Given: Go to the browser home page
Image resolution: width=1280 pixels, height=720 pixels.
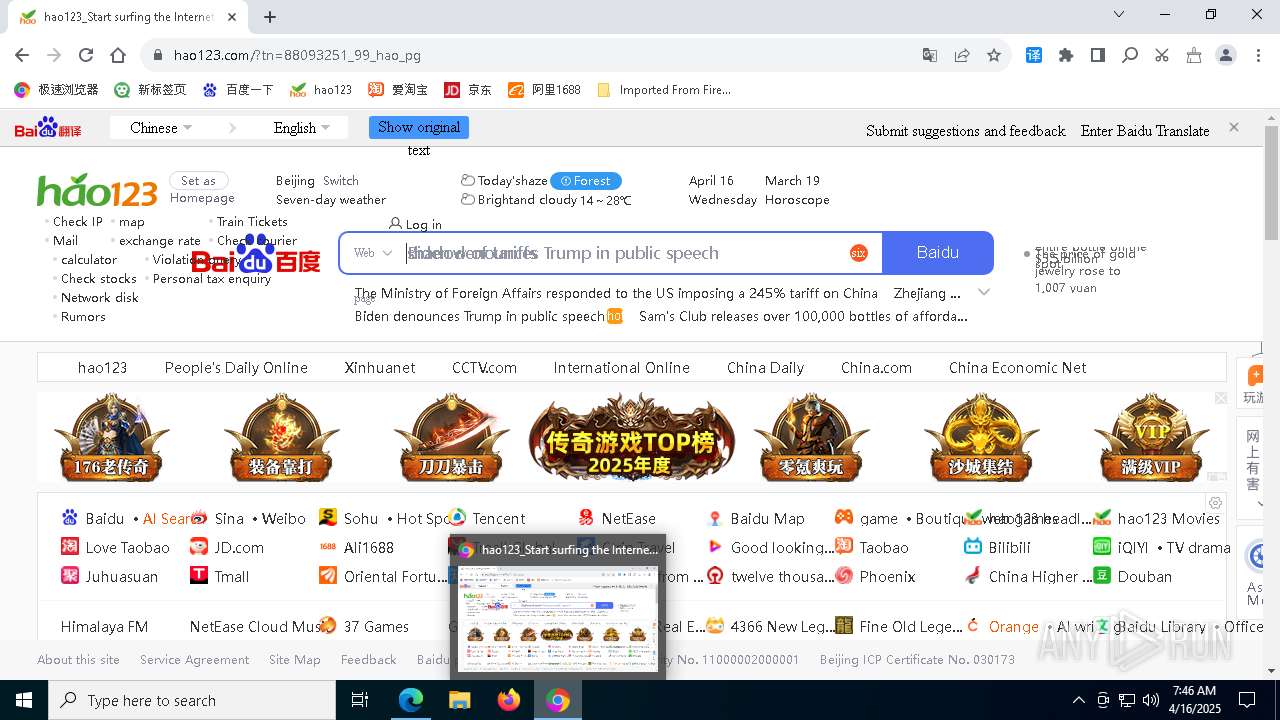Looking at the screenshot, I should tap(118, 55).
